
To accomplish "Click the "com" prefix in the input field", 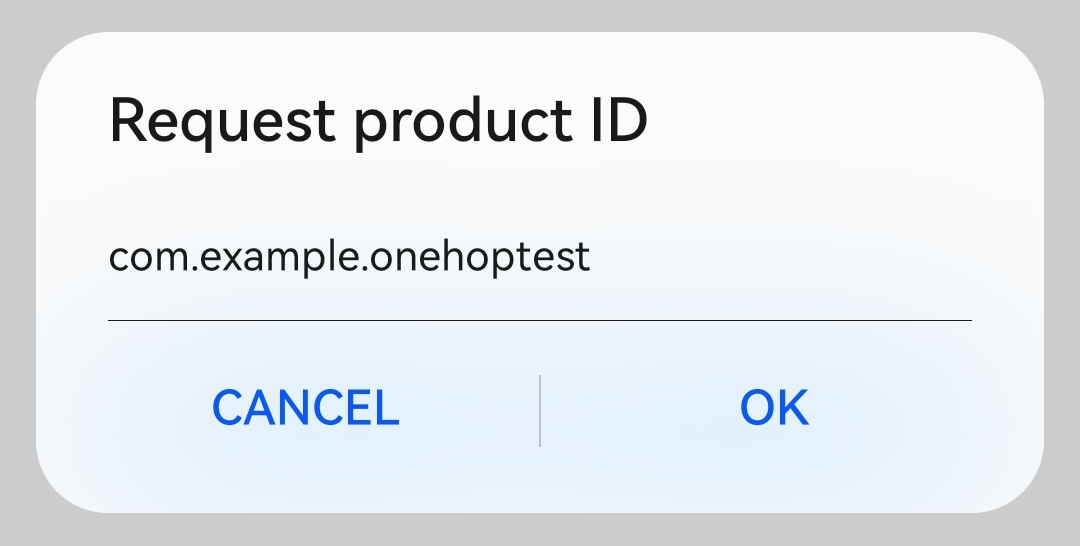I will tap(147, 259).
